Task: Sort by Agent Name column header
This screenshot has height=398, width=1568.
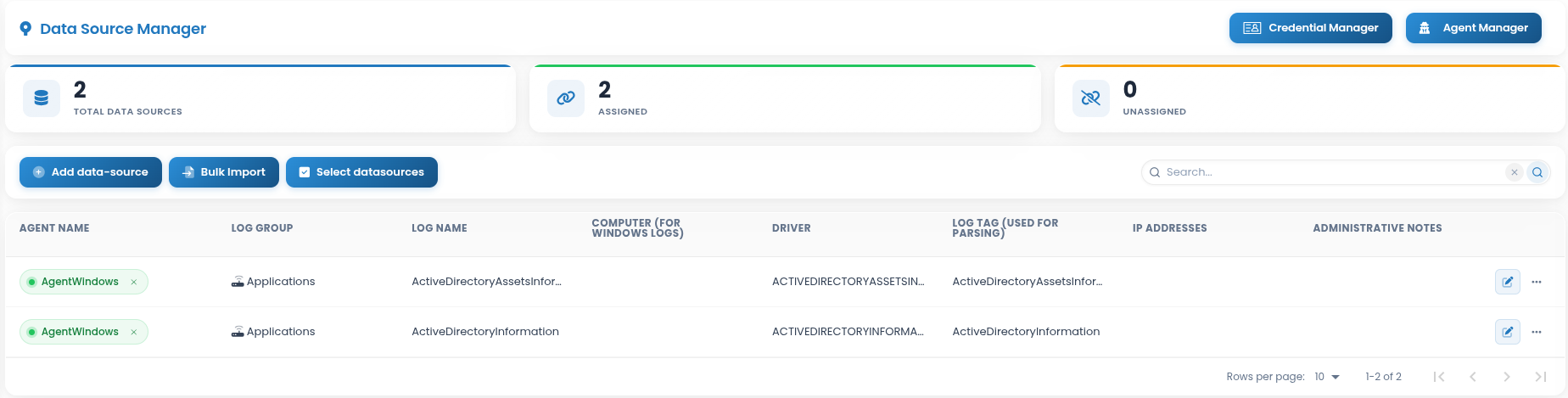Action: (x=54, y=228)
